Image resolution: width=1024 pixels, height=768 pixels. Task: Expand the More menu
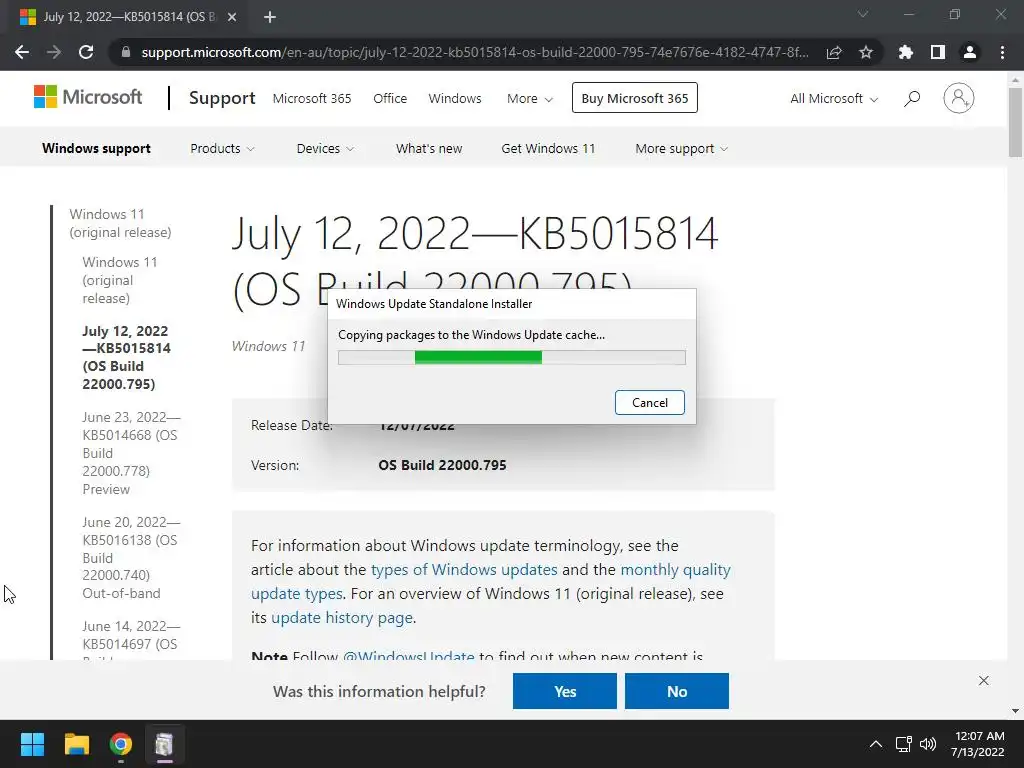pos(530,99)
